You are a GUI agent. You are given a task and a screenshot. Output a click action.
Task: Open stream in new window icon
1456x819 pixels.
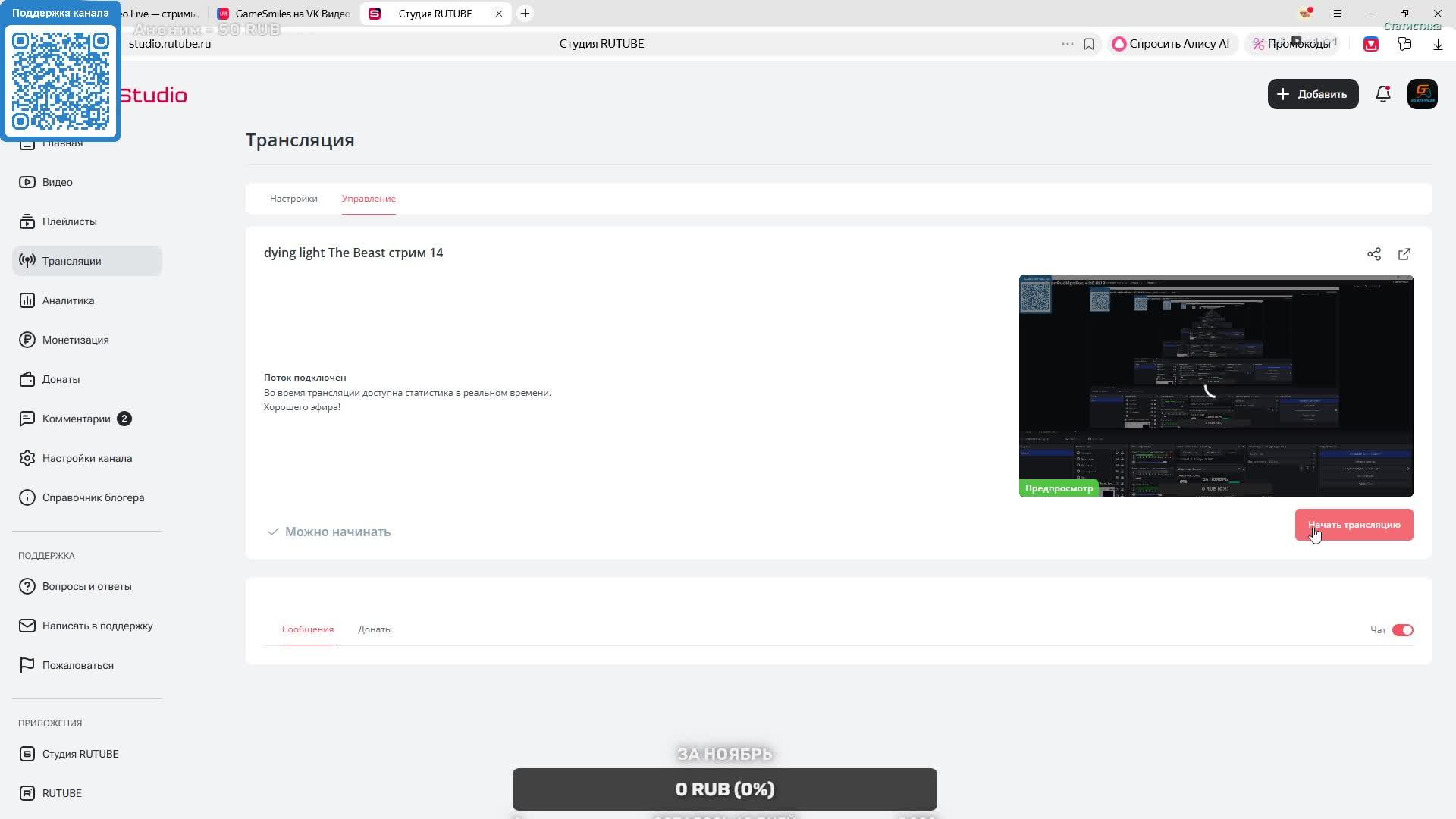tap(1404, 254)
